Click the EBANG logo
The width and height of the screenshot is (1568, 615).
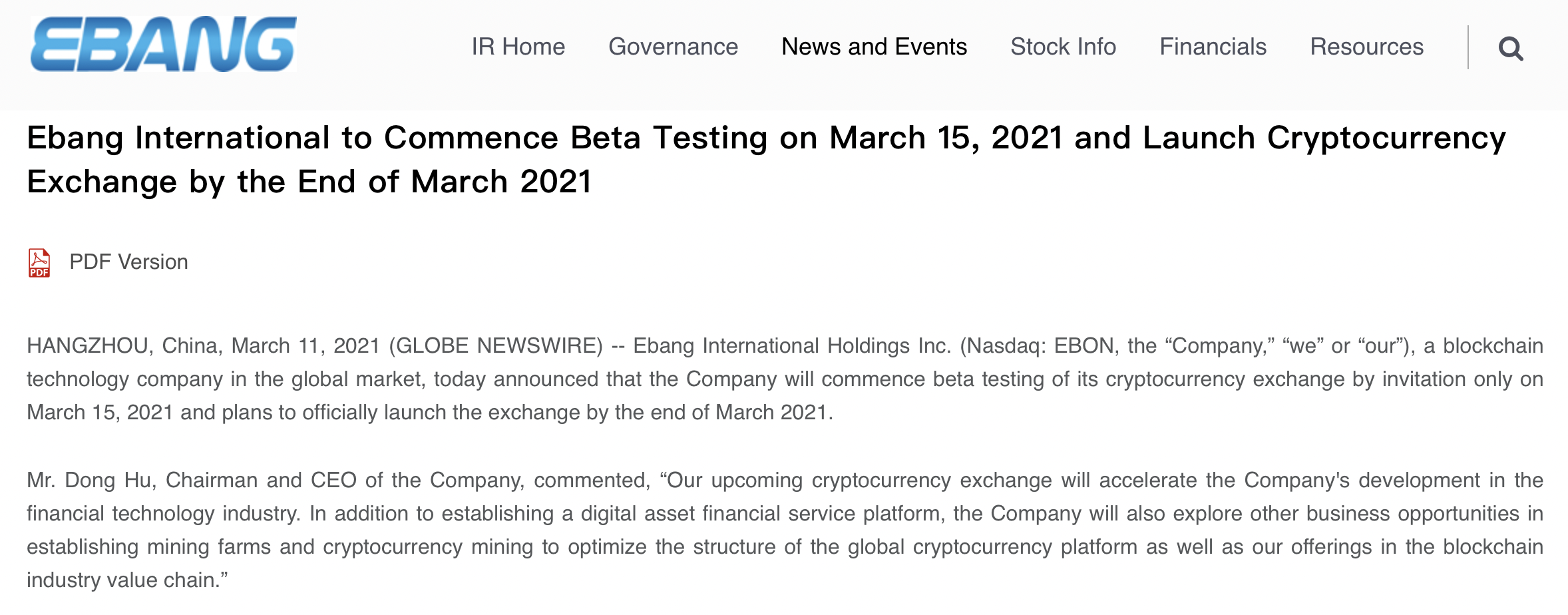163,45
